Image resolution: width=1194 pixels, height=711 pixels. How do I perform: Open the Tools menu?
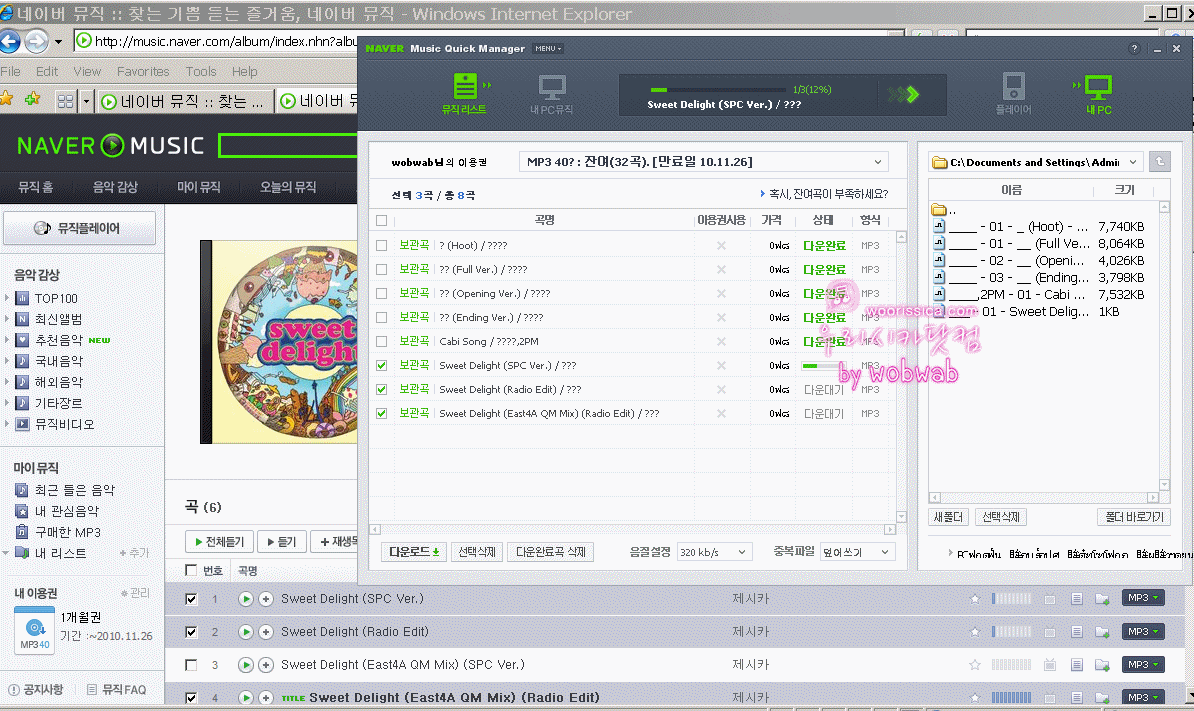click(201, 72)
